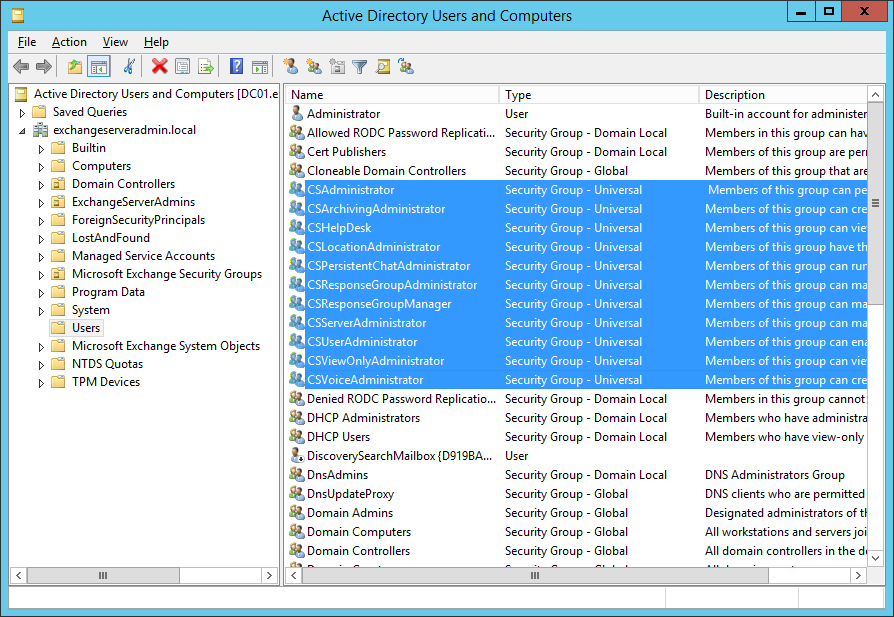Open the View menu
This screenshot has height=617, width=894.
pyautogui.click(x=115, y=42)
